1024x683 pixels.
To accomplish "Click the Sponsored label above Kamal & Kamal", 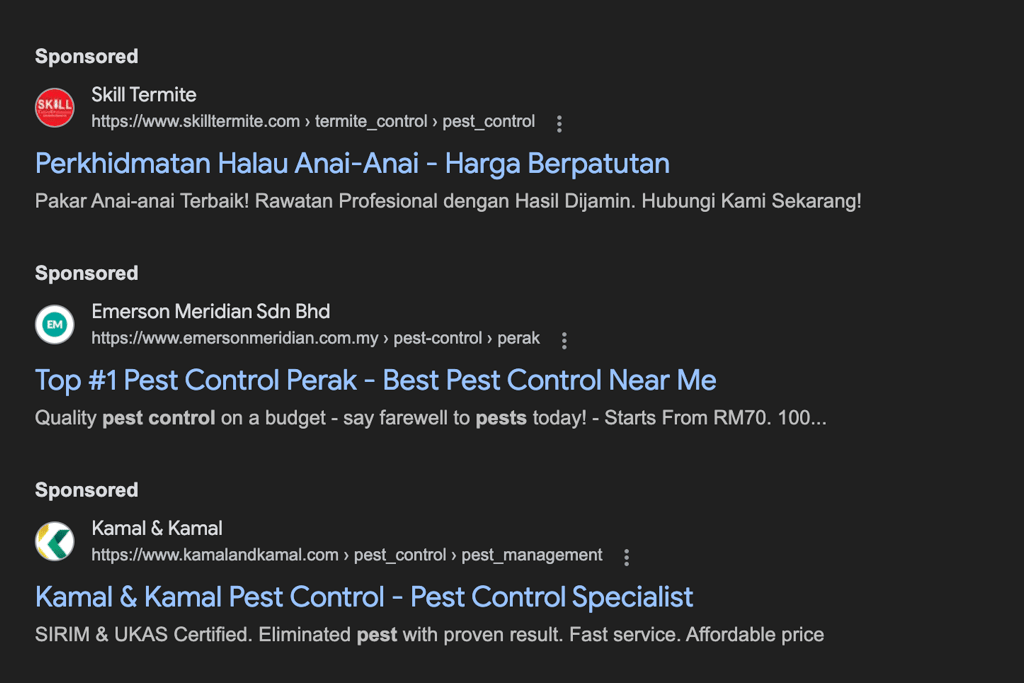I will (87, 490).
